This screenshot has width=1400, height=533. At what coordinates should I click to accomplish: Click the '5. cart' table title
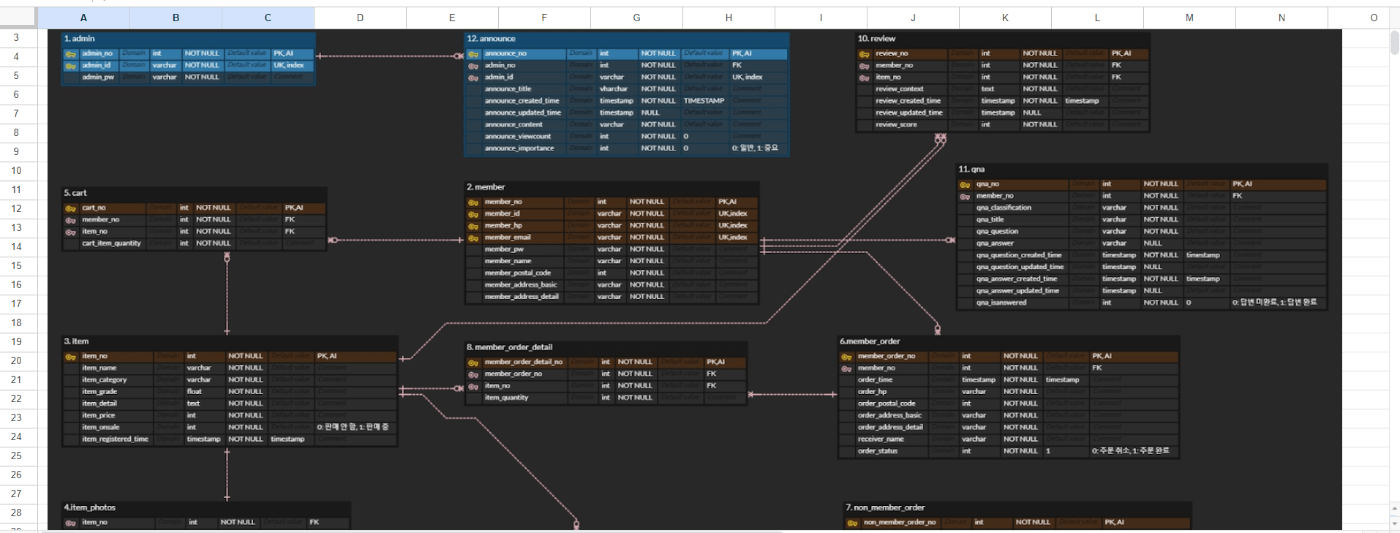click(x=75, y=193)
